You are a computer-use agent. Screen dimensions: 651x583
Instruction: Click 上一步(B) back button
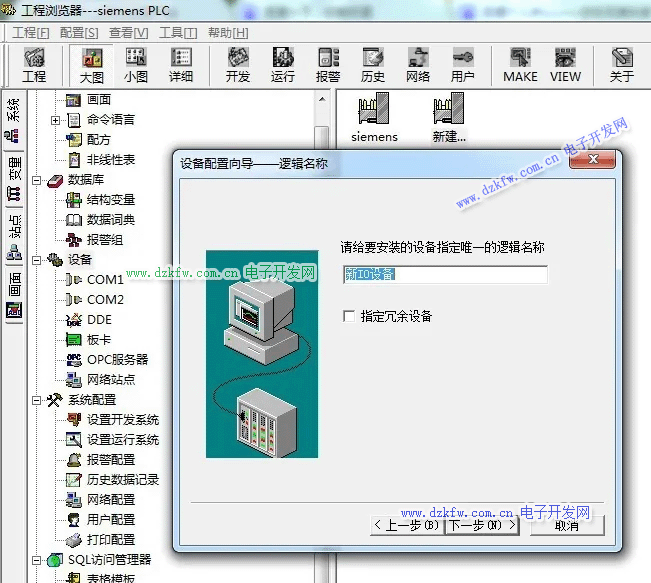(407, 525)
